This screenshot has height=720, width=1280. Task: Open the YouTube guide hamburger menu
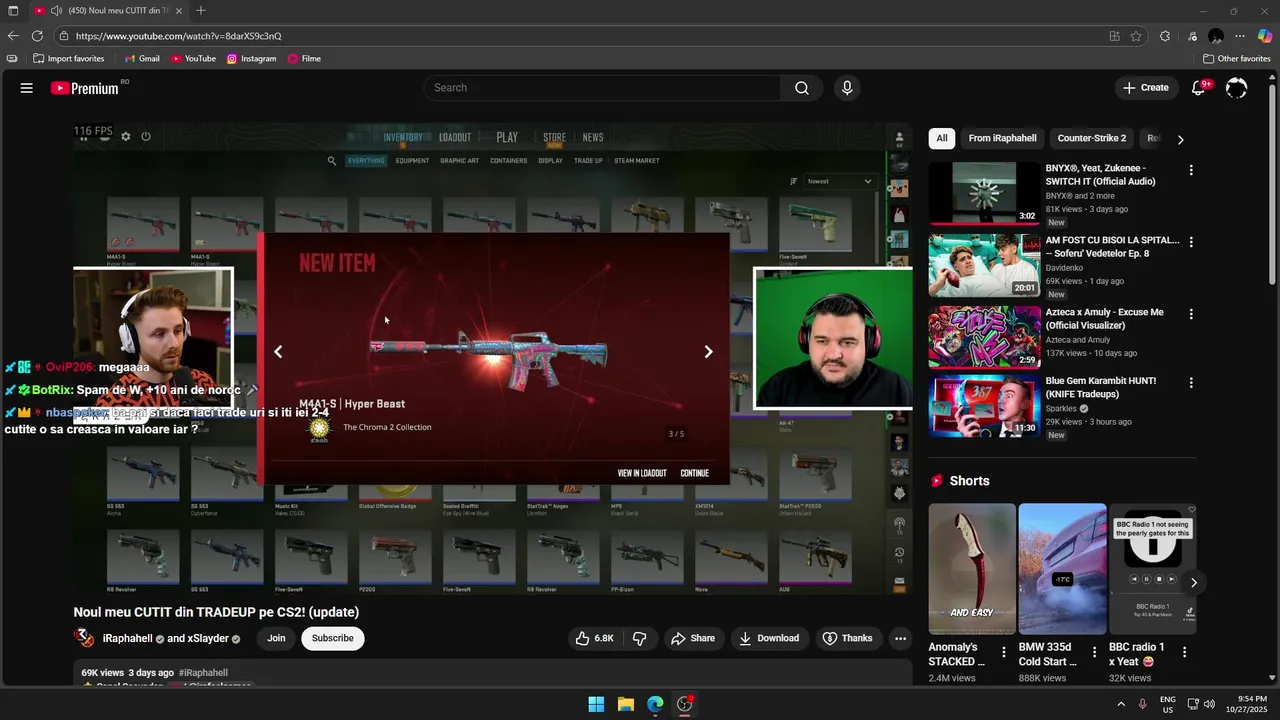coord(27,88)
